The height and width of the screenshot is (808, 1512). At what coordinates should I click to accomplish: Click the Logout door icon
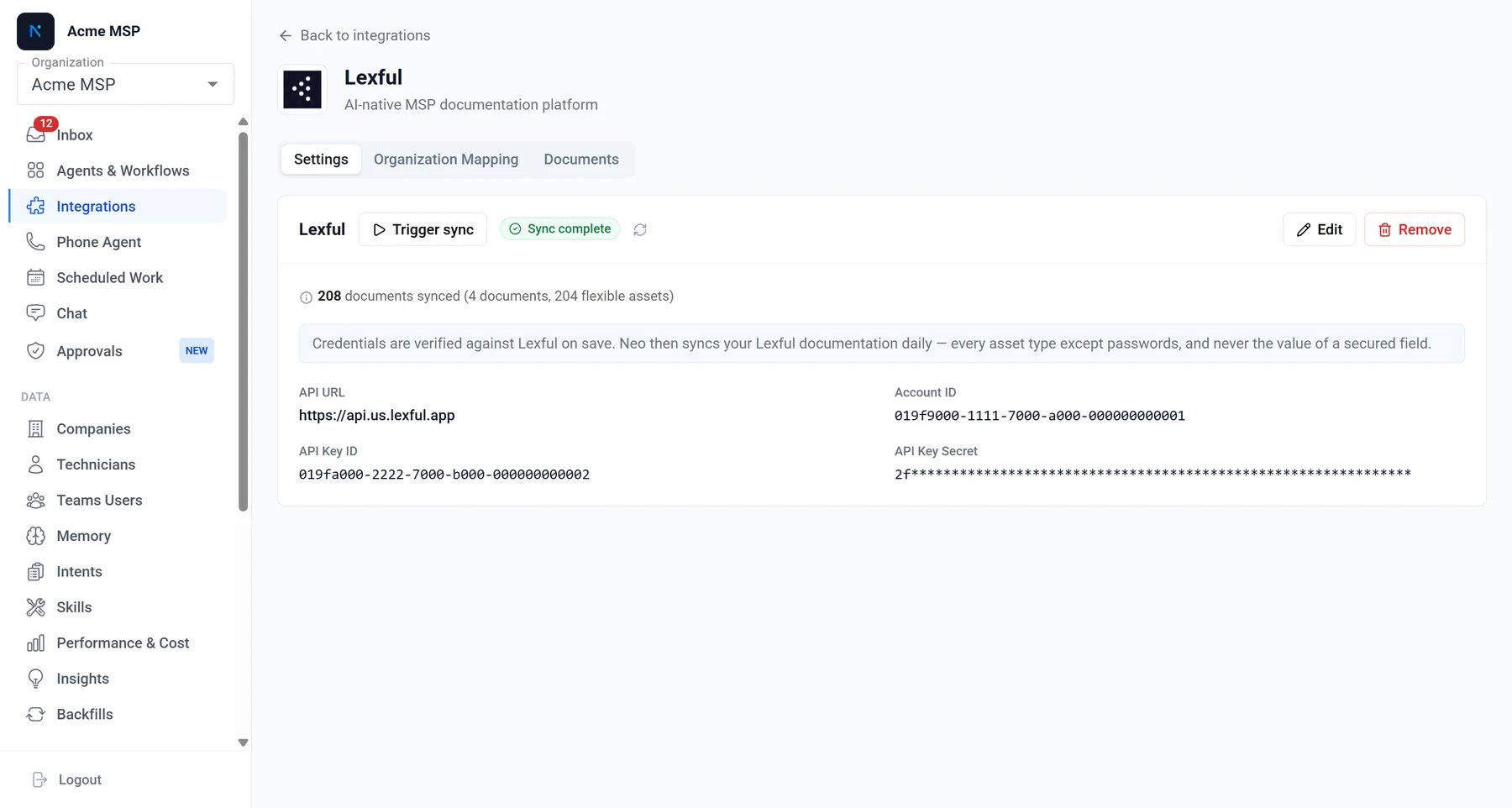pyautogui.click(x=39, y=779)
